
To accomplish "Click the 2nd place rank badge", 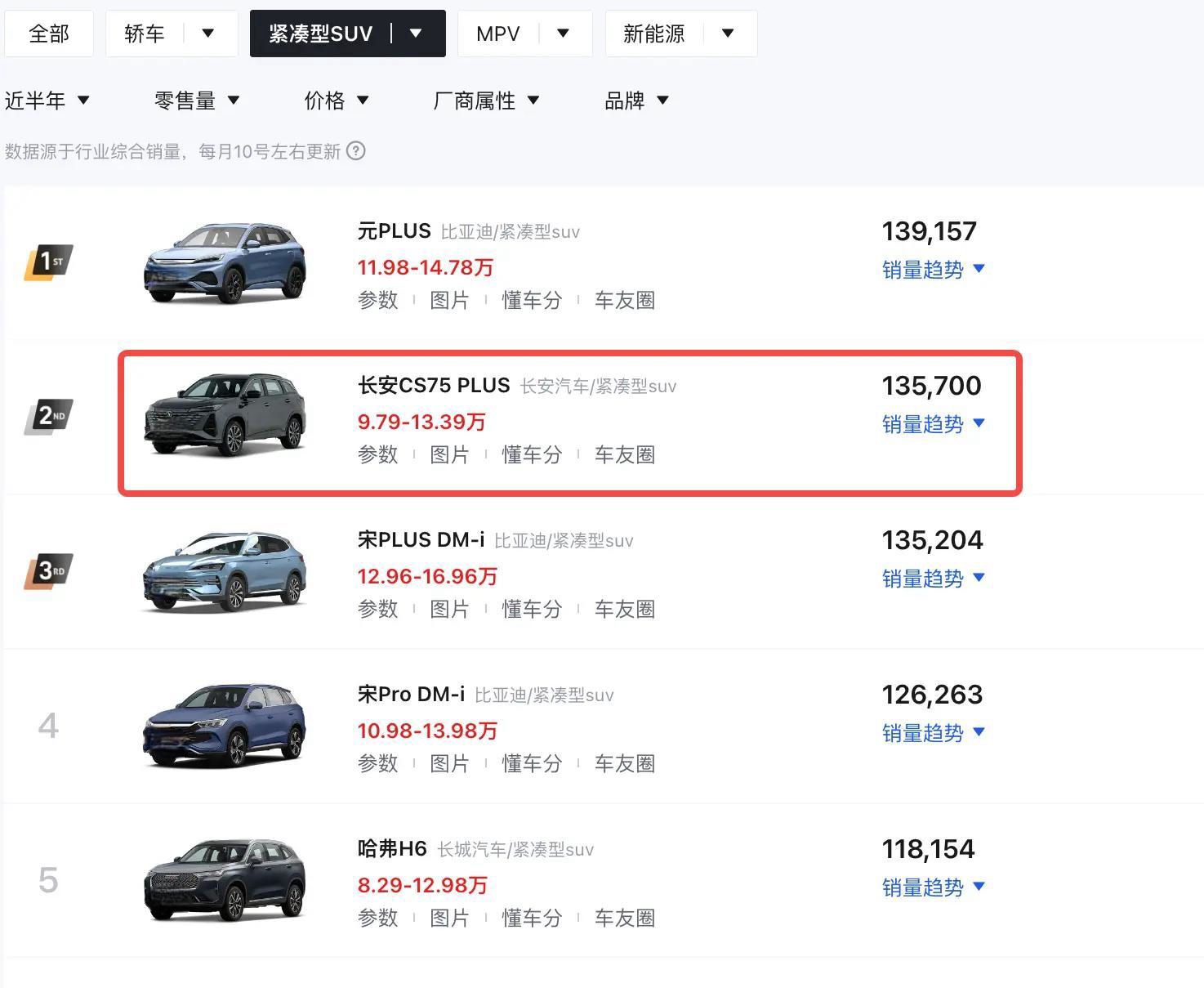I will click(x=48, y=417).
